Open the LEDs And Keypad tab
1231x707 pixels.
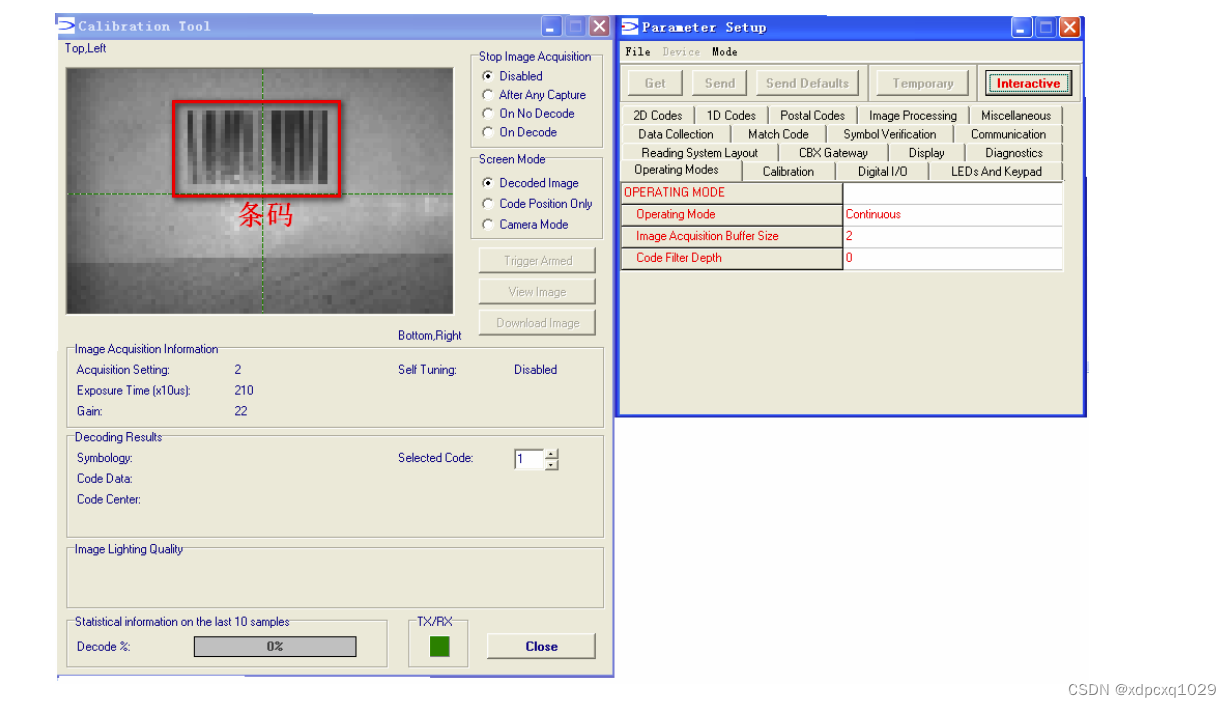point(996,170)
